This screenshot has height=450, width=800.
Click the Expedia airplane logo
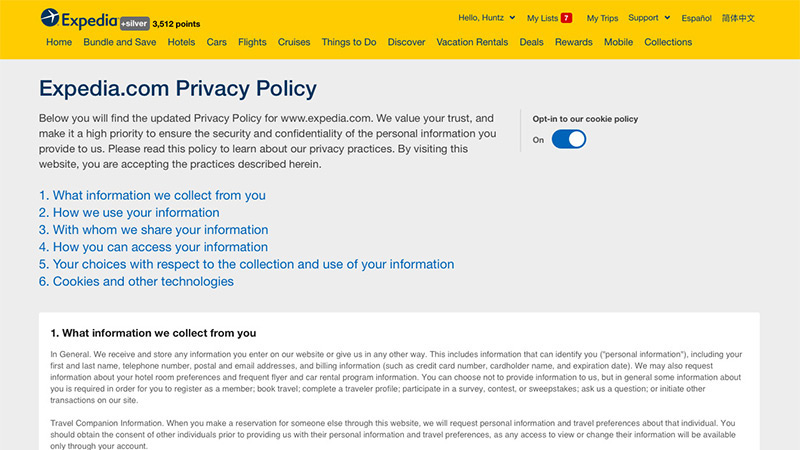pos(50,18)
